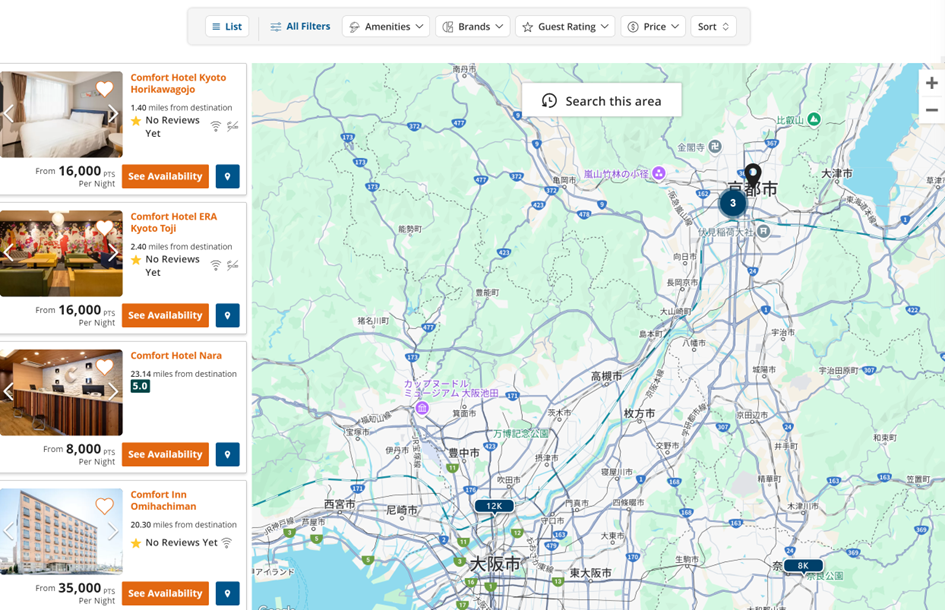The width and height of the screenshot is (945, 610).
Task: Click the purple cup noodle museum marker
Action: (422, 408)
